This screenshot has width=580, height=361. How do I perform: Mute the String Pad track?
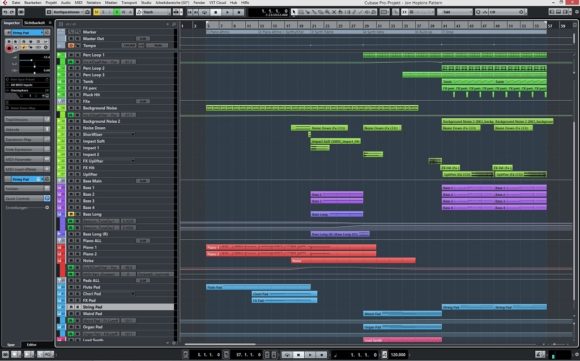(x=71, y=307)
